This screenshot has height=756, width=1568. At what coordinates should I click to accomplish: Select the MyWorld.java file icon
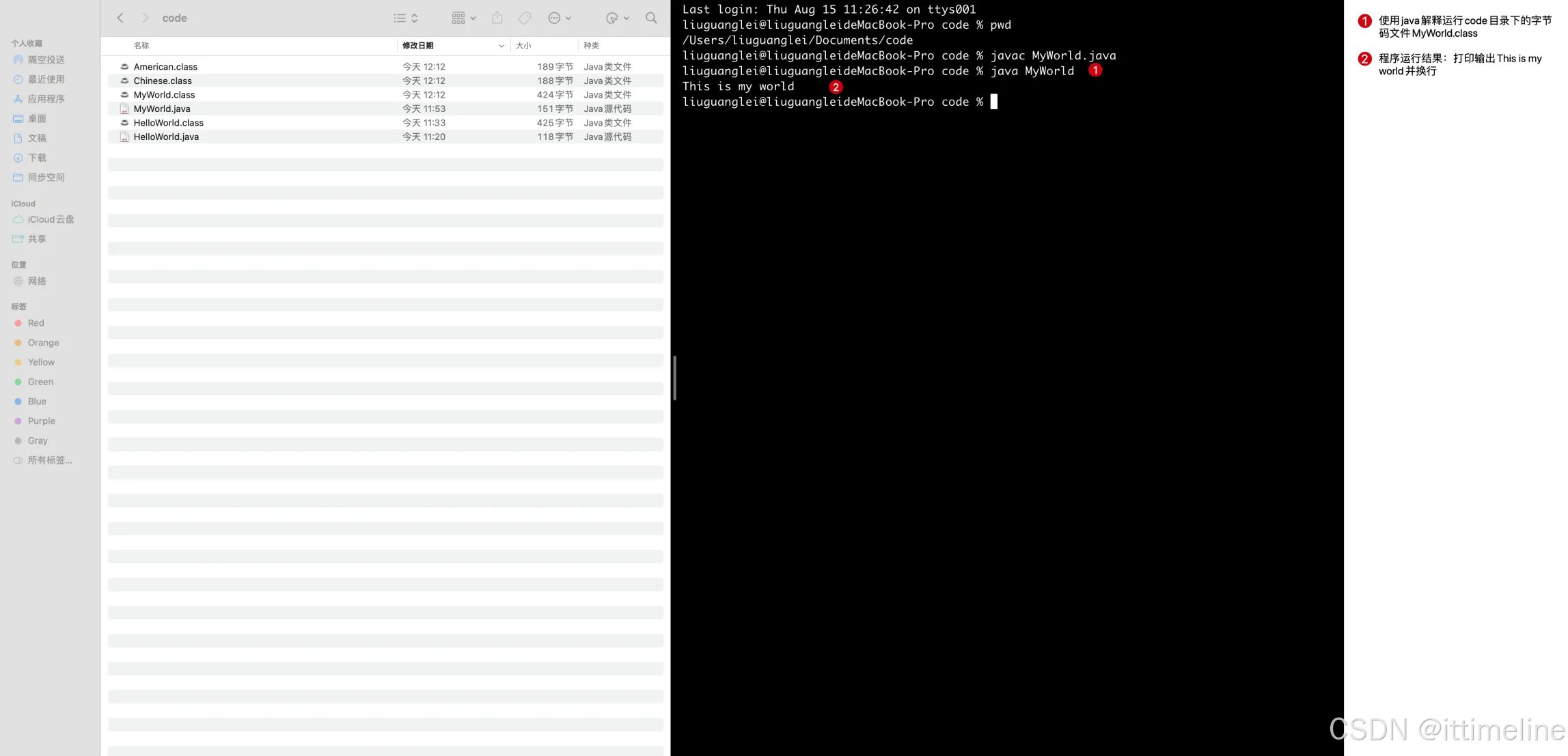(x=124, y=109)
